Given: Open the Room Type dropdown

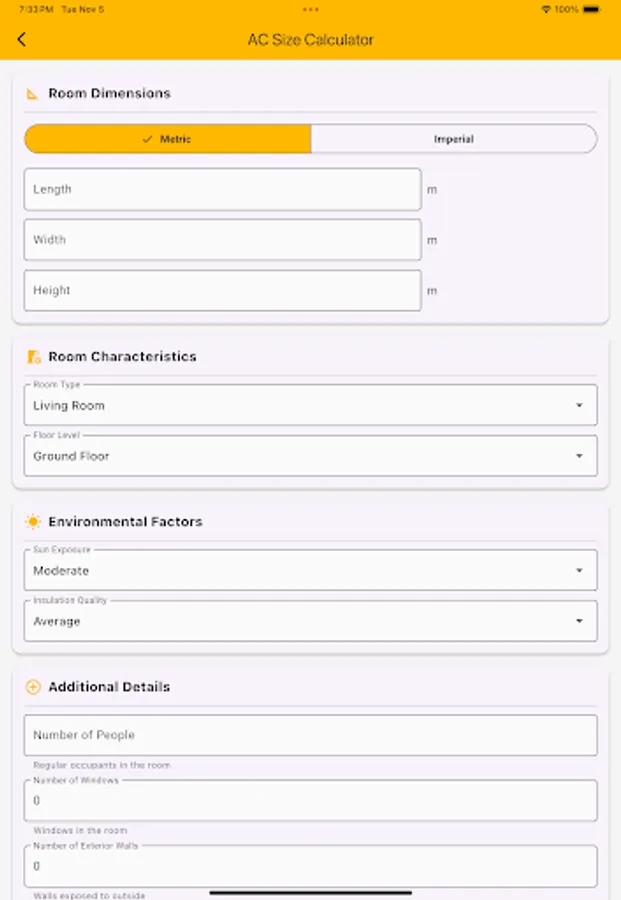Looking at the screenshot, I should click(310, 406).
